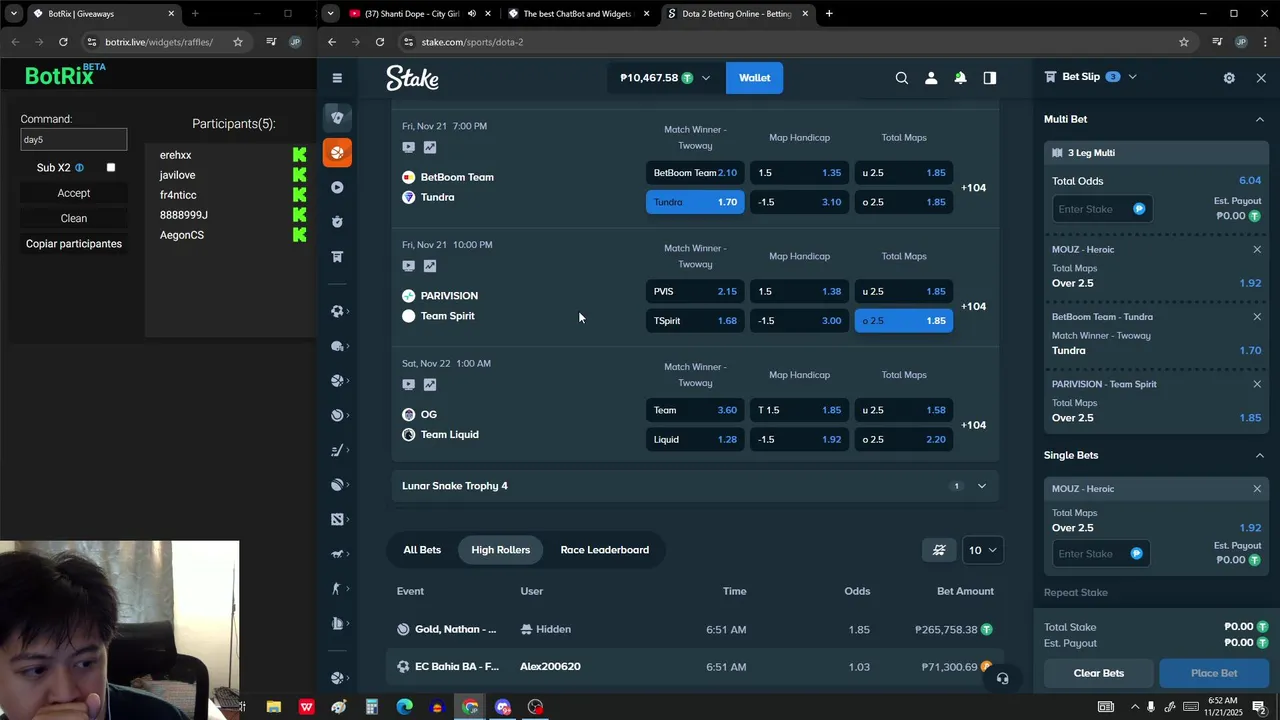Open live stream icon for BetBoom vs Tundra
Viewport: 1280px width, 720px height.
point(408,147)
